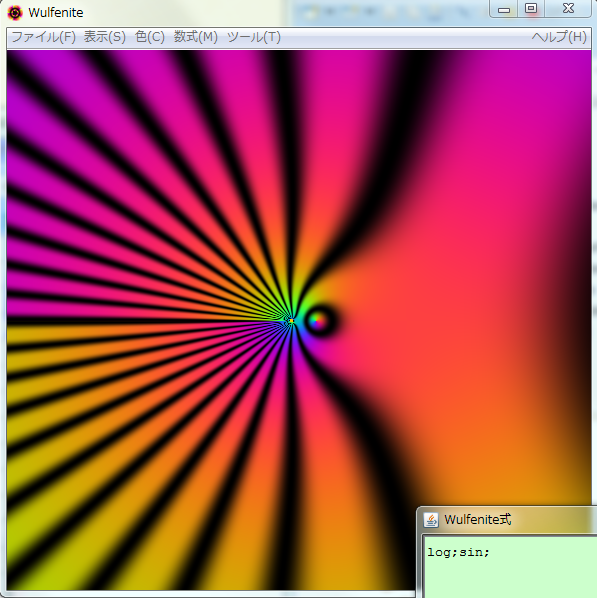Open the 数式(M) formula menu

pyautogui.click(x=196, y=37)
